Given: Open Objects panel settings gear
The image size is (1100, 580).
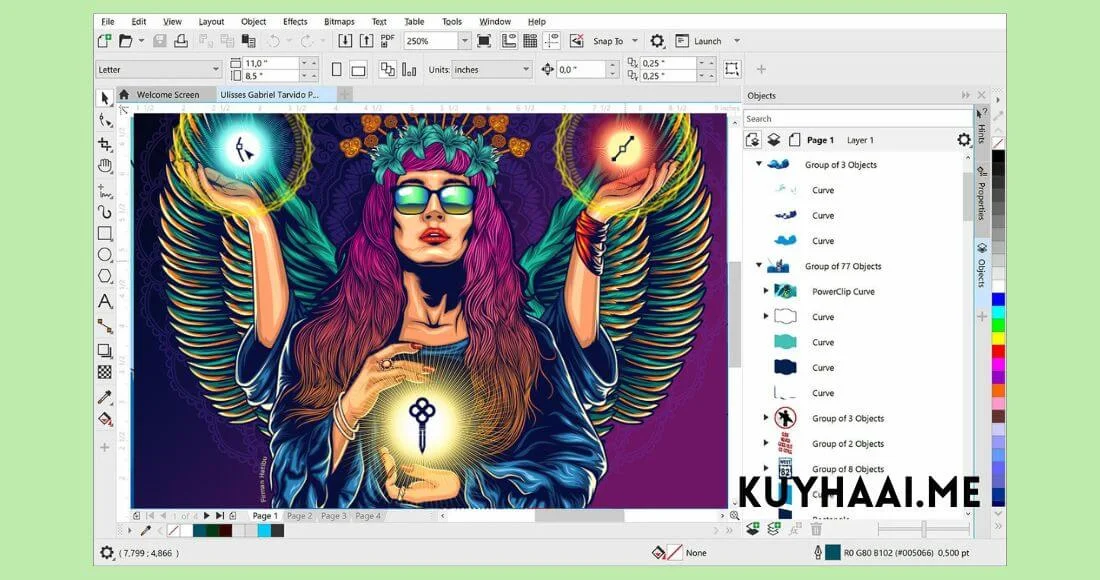Looking at the screenshot, I should (x=964, y=140).
